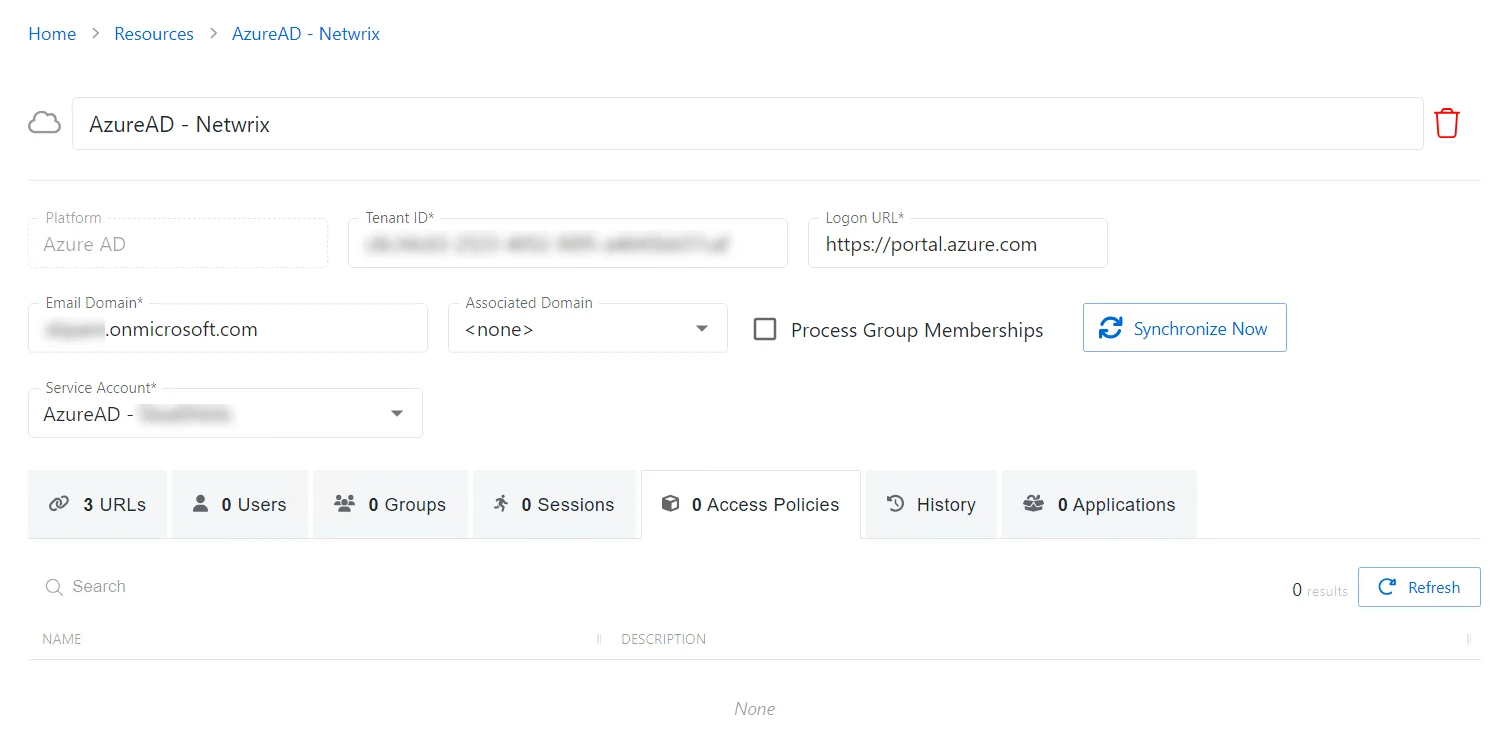Click the search magnifier icon
This screenshot has width=1510, height=740.
pyautogui.click(x=54, y=587)
